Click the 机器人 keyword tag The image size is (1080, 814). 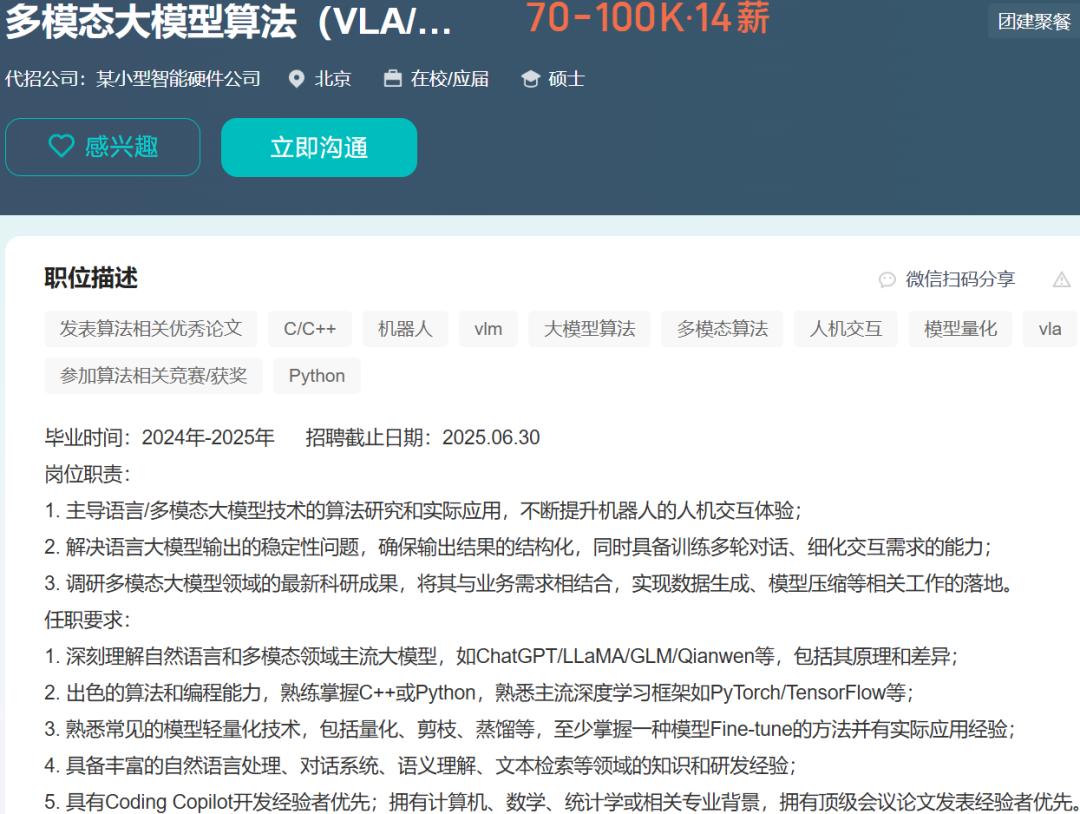coord(405,329)
